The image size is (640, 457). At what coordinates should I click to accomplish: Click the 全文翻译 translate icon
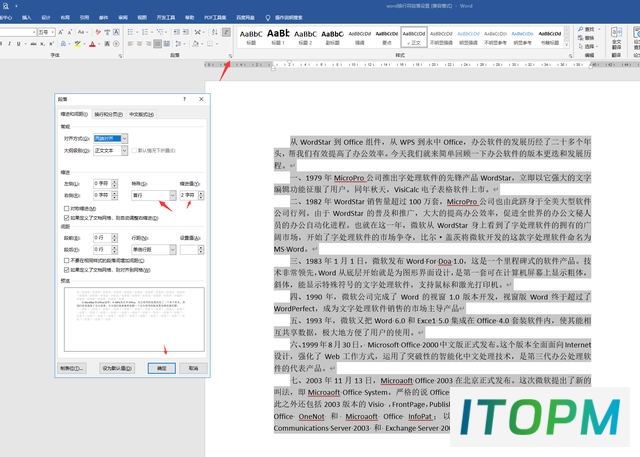[x=616, y=38]
